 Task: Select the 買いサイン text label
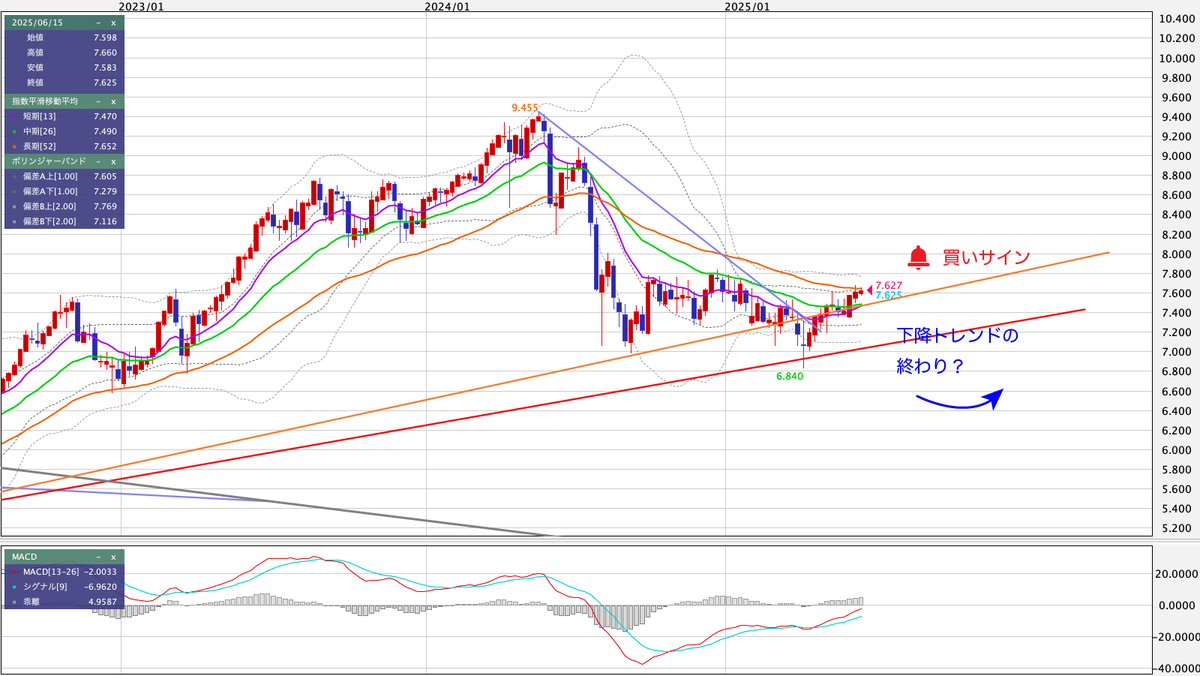point(985,257)
